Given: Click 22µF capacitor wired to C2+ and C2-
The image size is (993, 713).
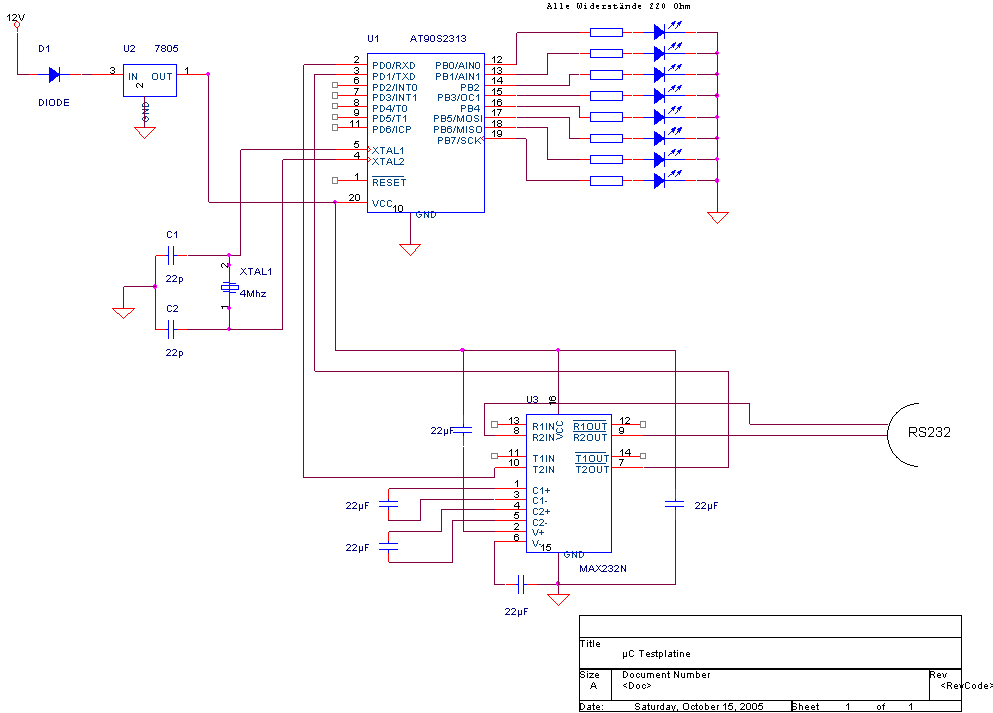Looking at the screenshot, I should [x=388, y=546].
